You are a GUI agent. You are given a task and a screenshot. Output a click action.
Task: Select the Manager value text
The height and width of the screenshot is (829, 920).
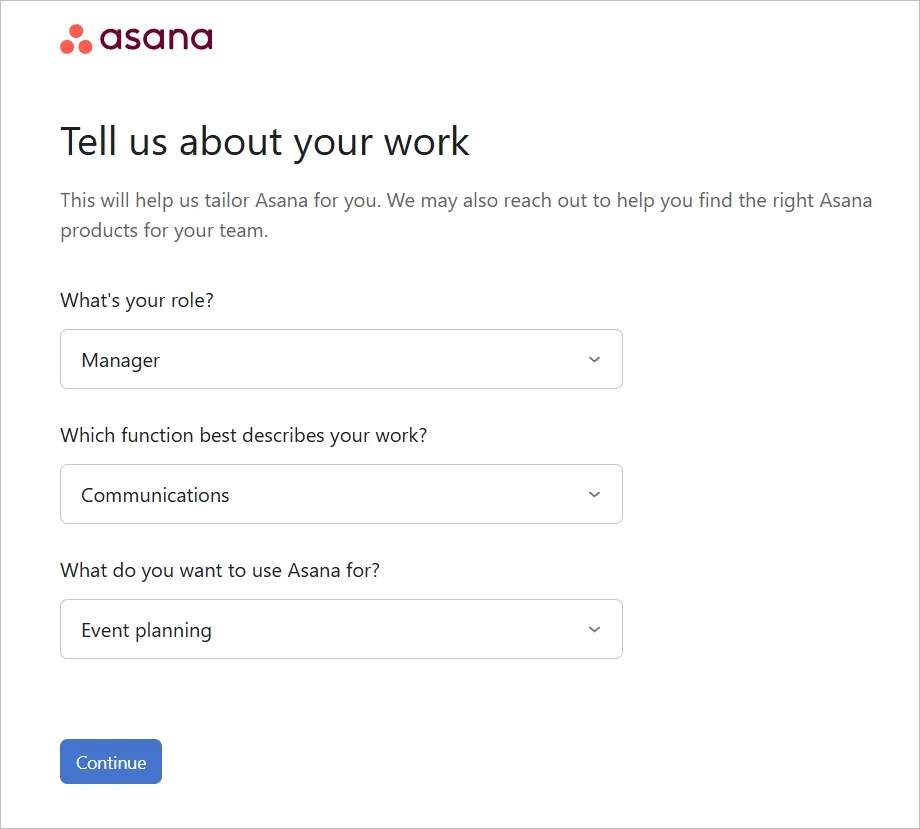tap(120, 361)
